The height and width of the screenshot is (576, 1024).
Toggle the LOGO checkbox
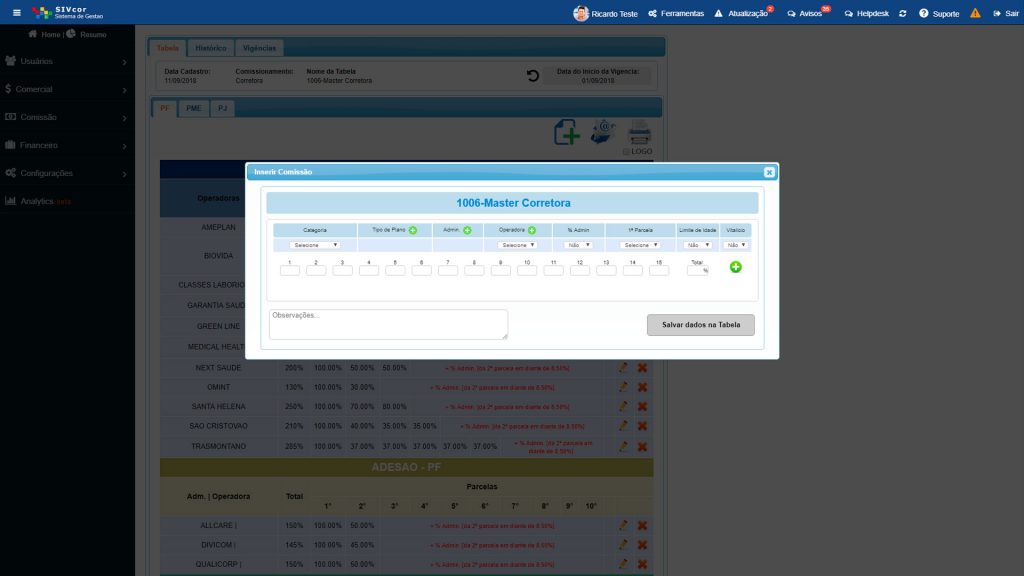pyautogui.click(x=626, y=152)
